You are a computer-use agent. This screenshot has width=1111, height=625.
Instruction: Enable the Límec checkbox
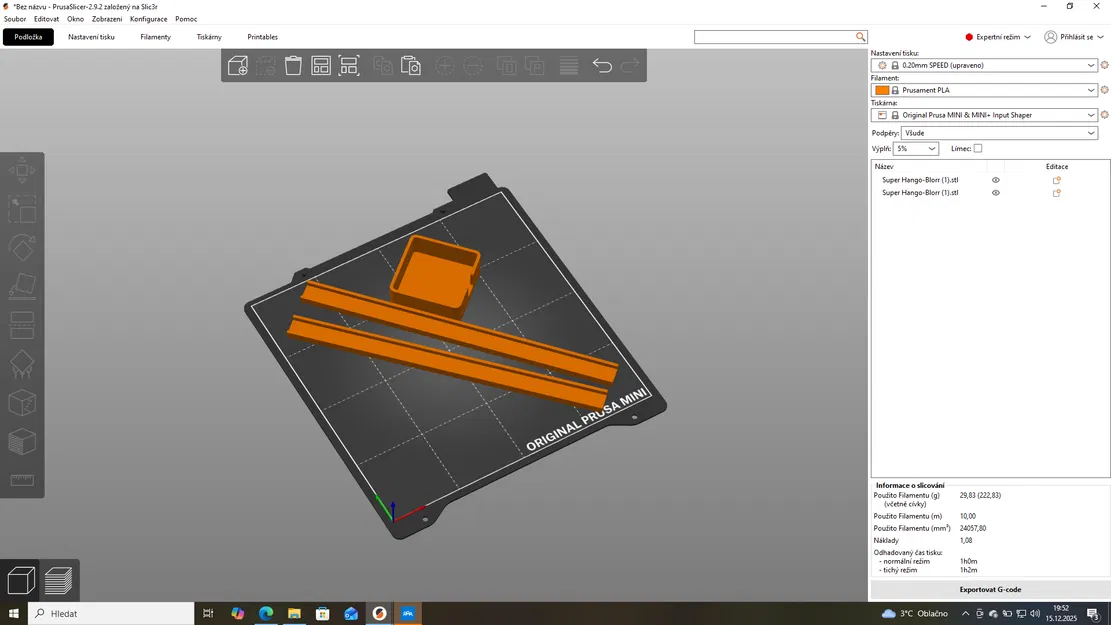coord(977,148)
